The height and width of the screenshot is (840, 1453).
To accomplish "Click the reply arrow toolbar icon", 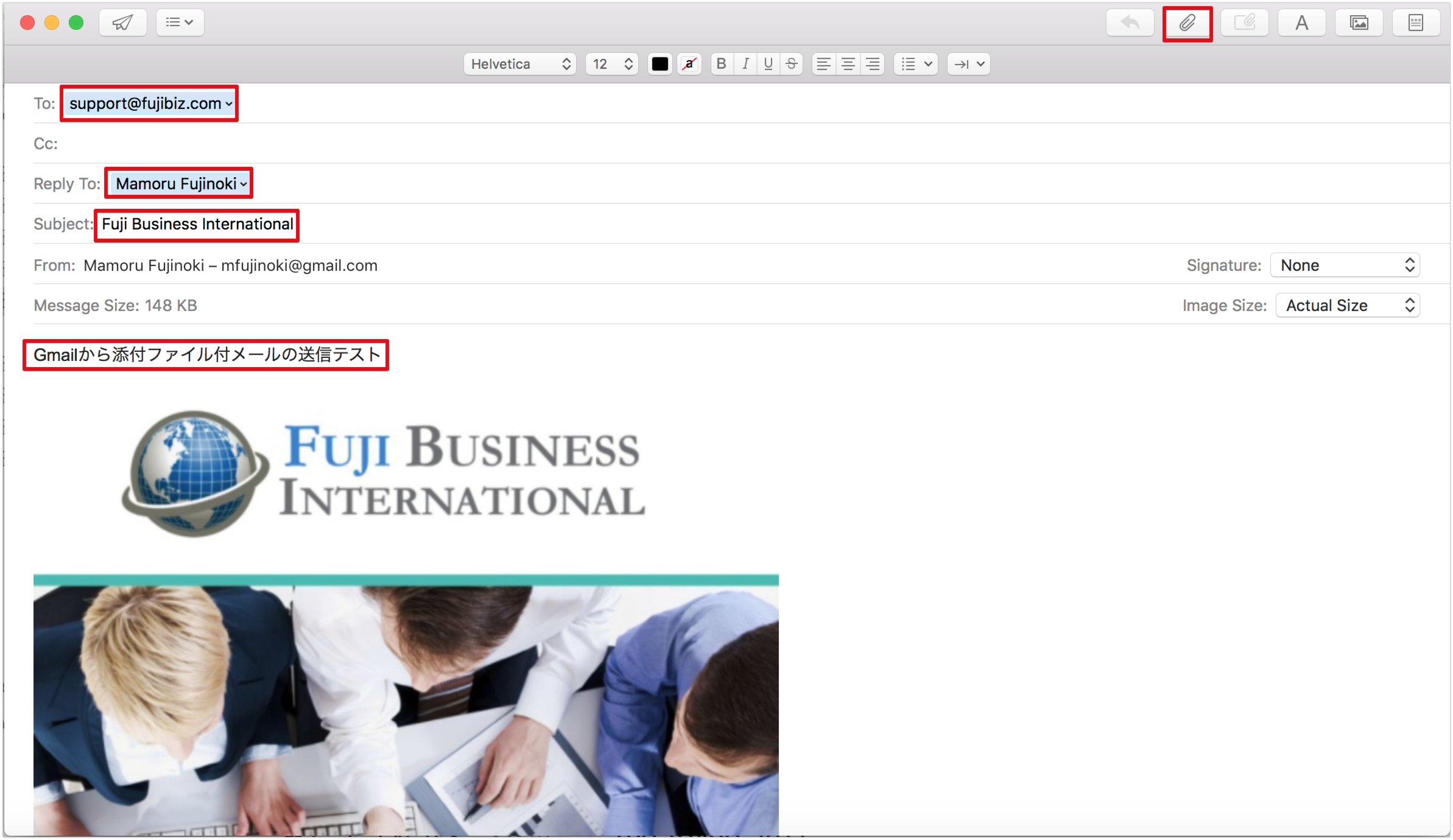I will (x=1130, y=23).
